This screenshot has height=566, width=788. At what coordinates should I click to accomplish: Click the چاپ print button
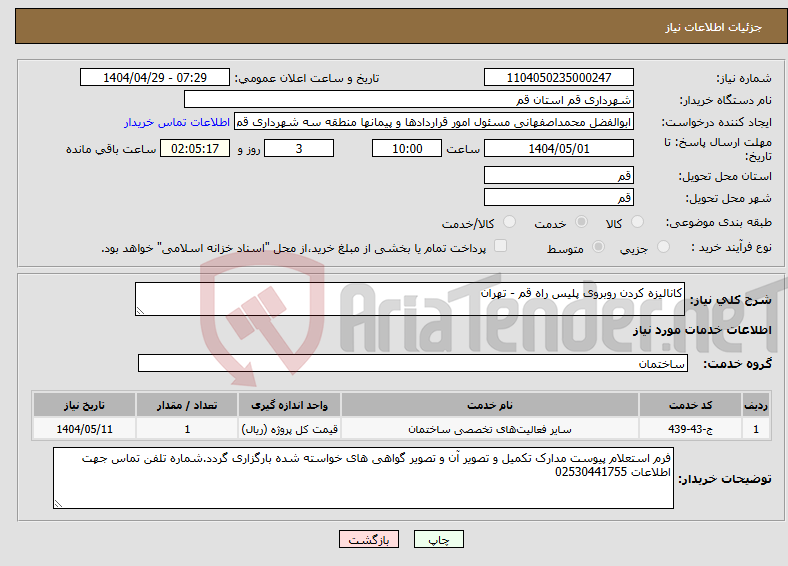click(439, 539)
